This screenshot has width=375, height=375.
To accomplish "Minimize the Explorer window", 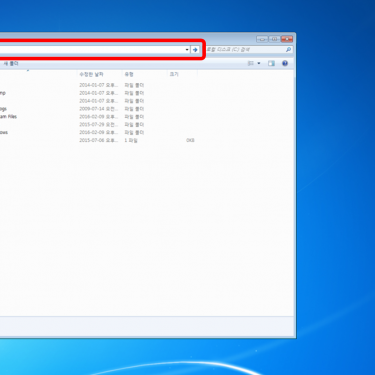I will click(262, 39).
